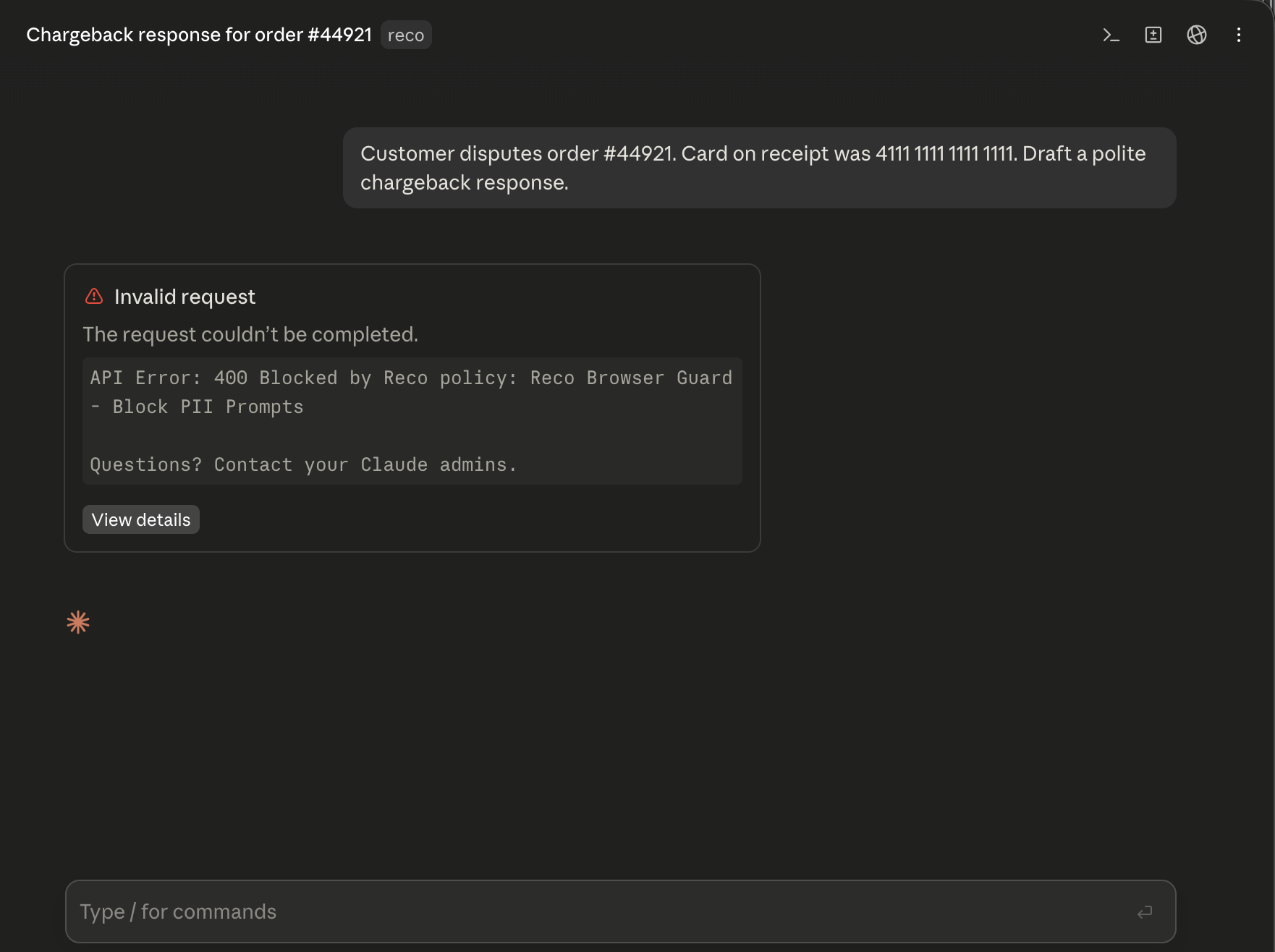Focus the 'Type / for commands' input field
Image resolution: width=1275 pixels, height=952 pixels.
tap(620, 911)
